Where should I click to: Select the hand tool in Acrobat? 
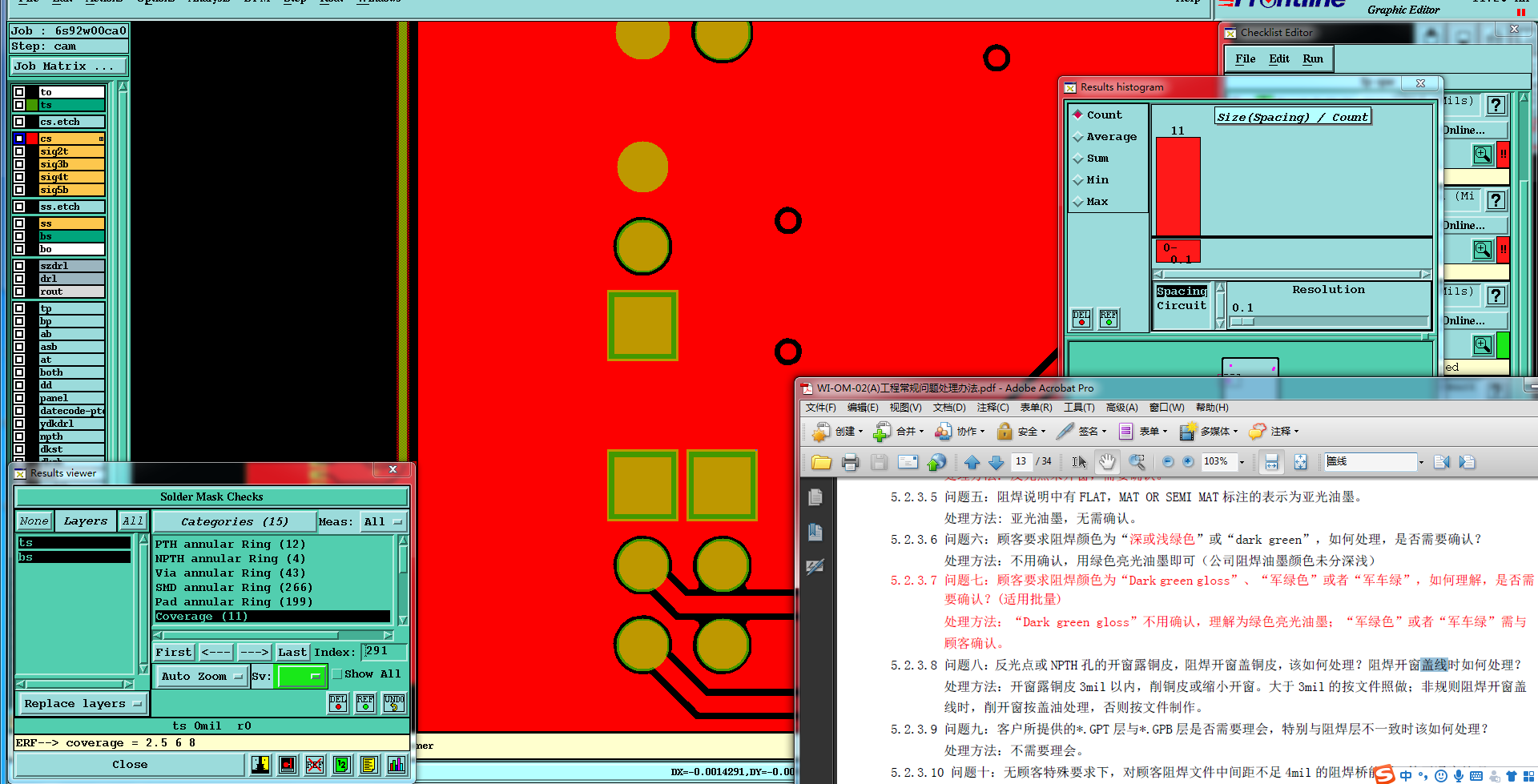[1107, 462]
